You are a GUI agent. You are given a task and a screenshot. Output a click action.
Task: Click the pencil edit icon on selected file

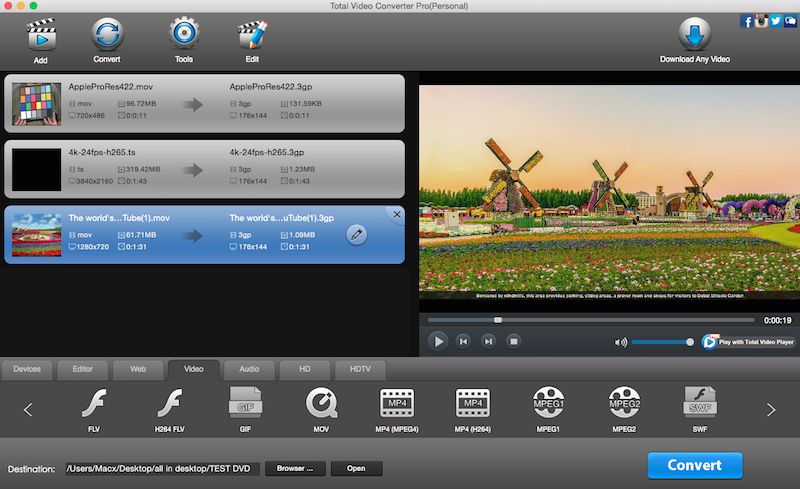[357, 235]
